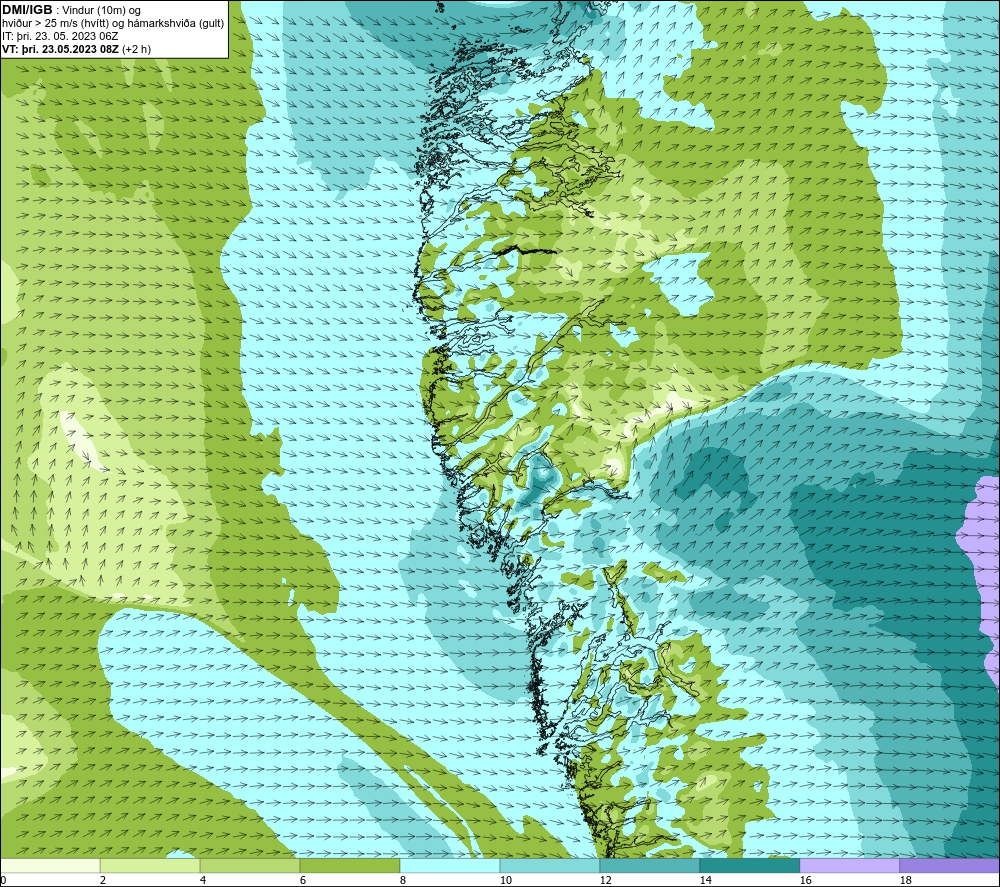Click the 12-14 m/s teal legend swatch
Image resolution: width=1000 pixels, height=887 pixels.
649,866
